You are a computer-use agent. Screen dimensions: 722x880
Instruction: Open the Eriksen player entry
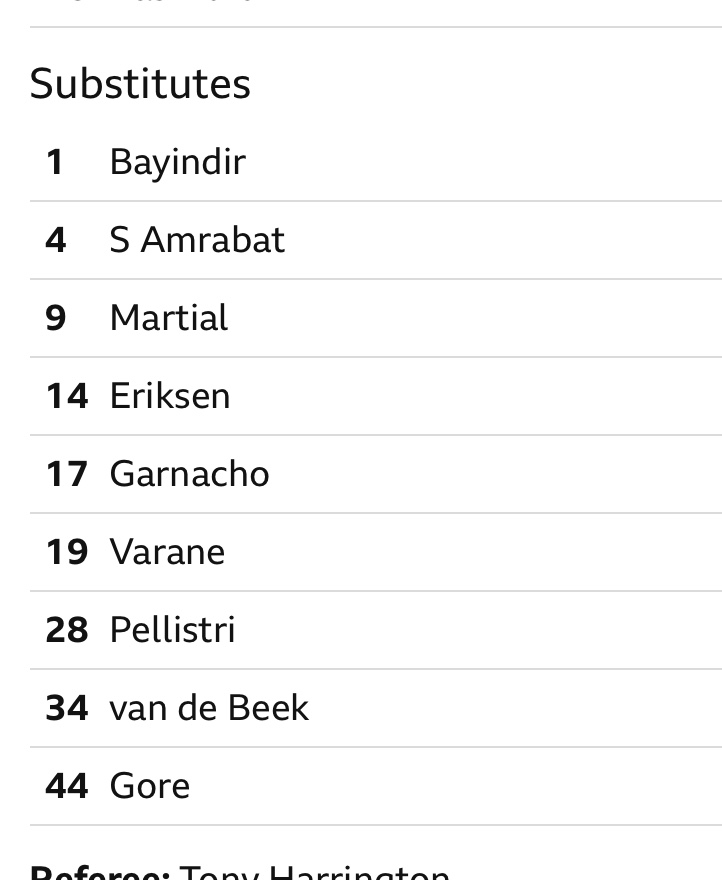pyautogui.click(x=170, y=396)
